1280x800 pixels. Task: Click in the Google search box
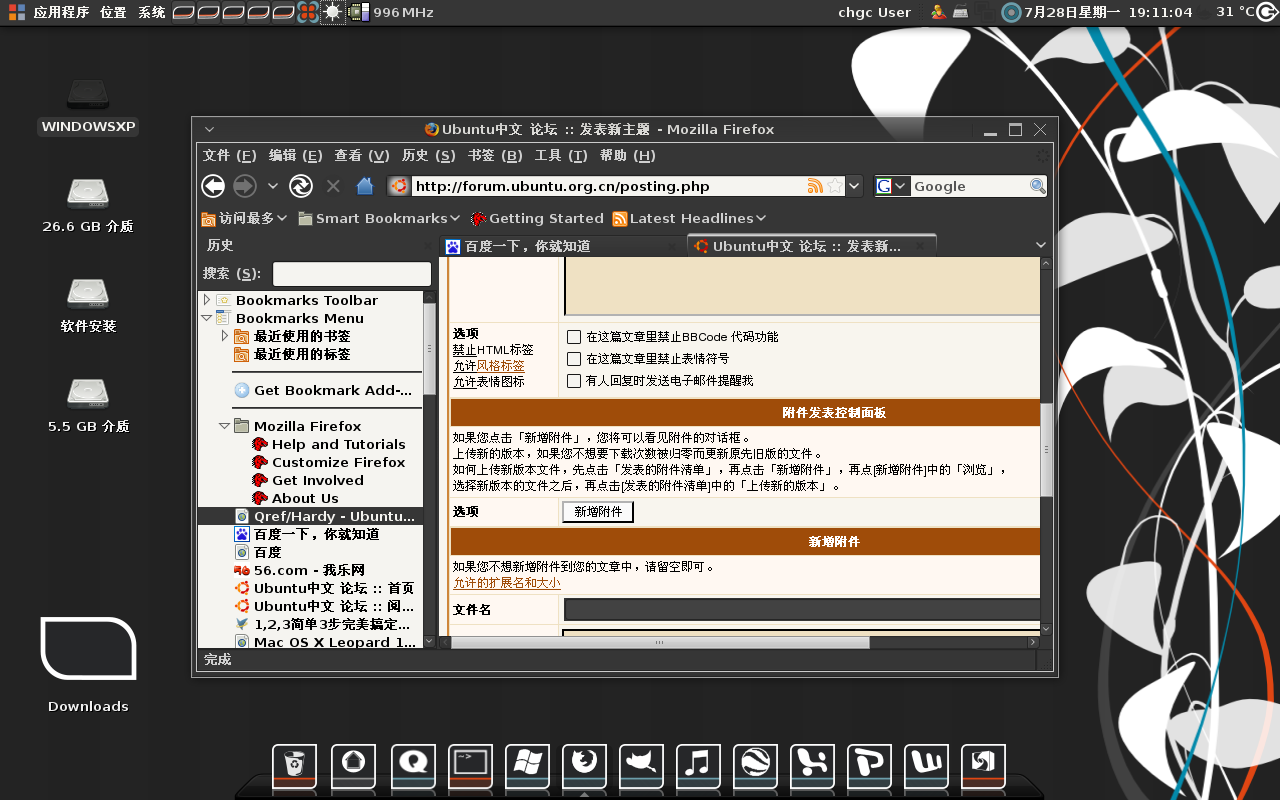(969, 186)
